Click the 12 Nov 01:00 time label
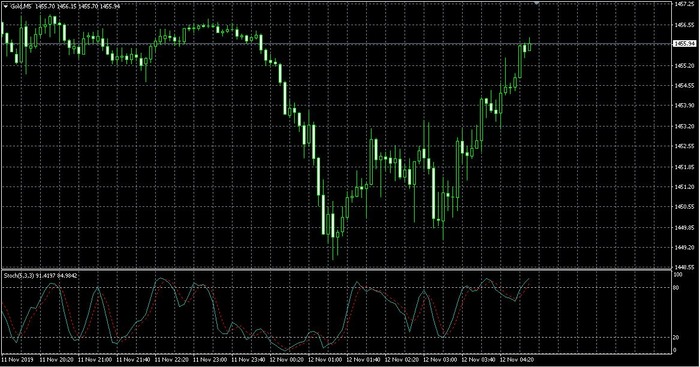The image size is (700, 367). (x=325, y=359)
